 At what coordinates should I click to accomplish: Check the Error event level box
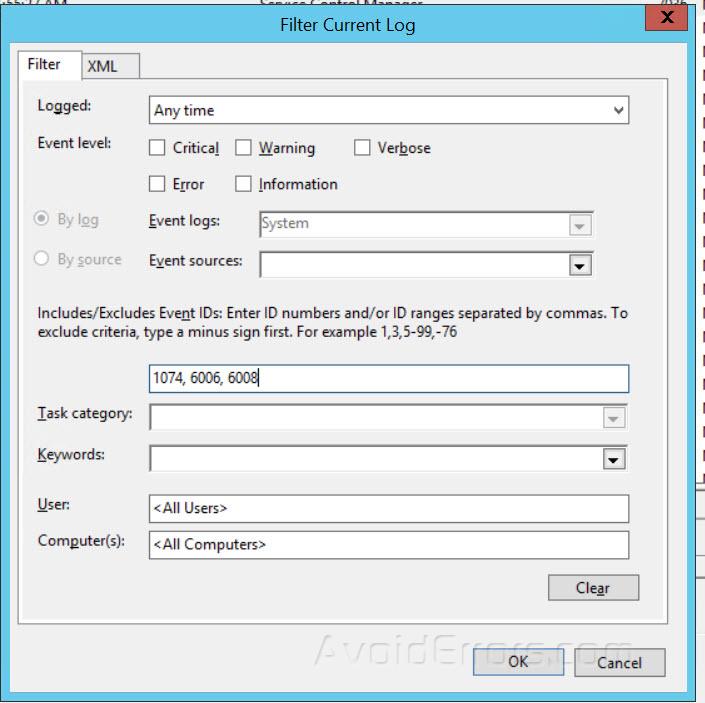pyautogui.click(x=156, y=184)
